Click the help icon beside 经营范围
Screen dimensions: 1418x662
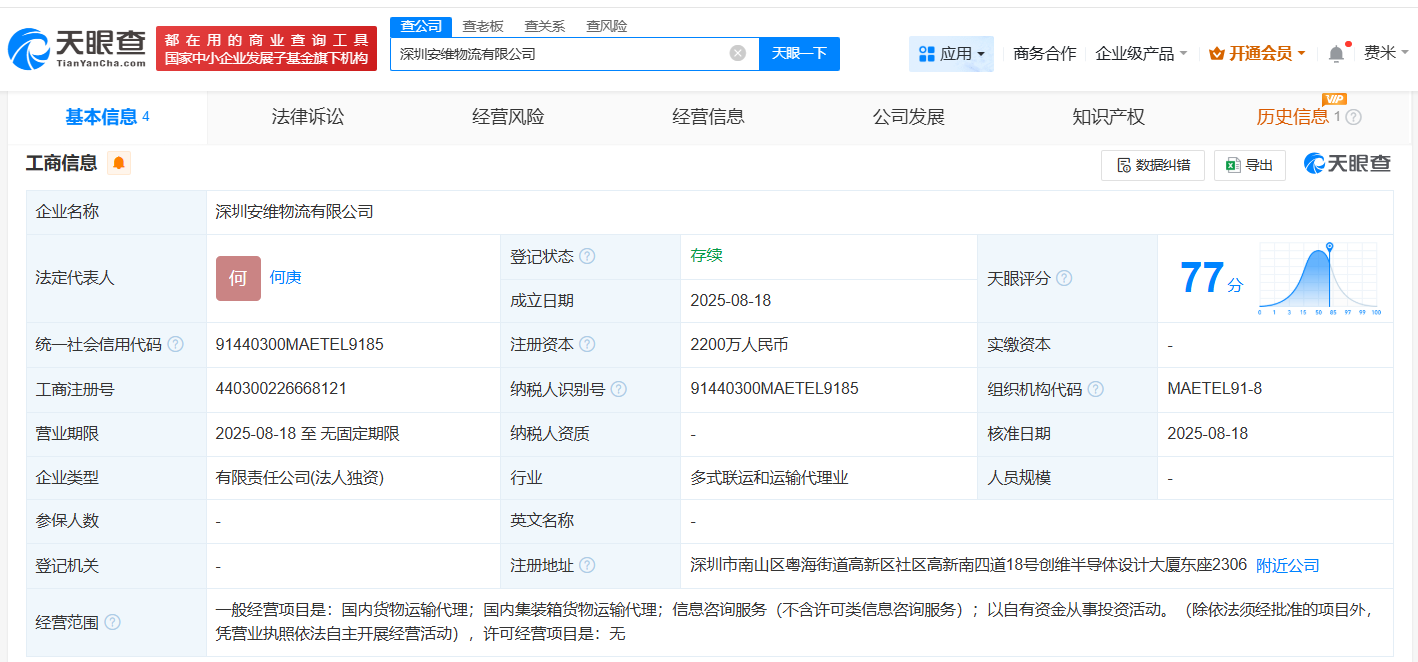[x=115, y=620]
